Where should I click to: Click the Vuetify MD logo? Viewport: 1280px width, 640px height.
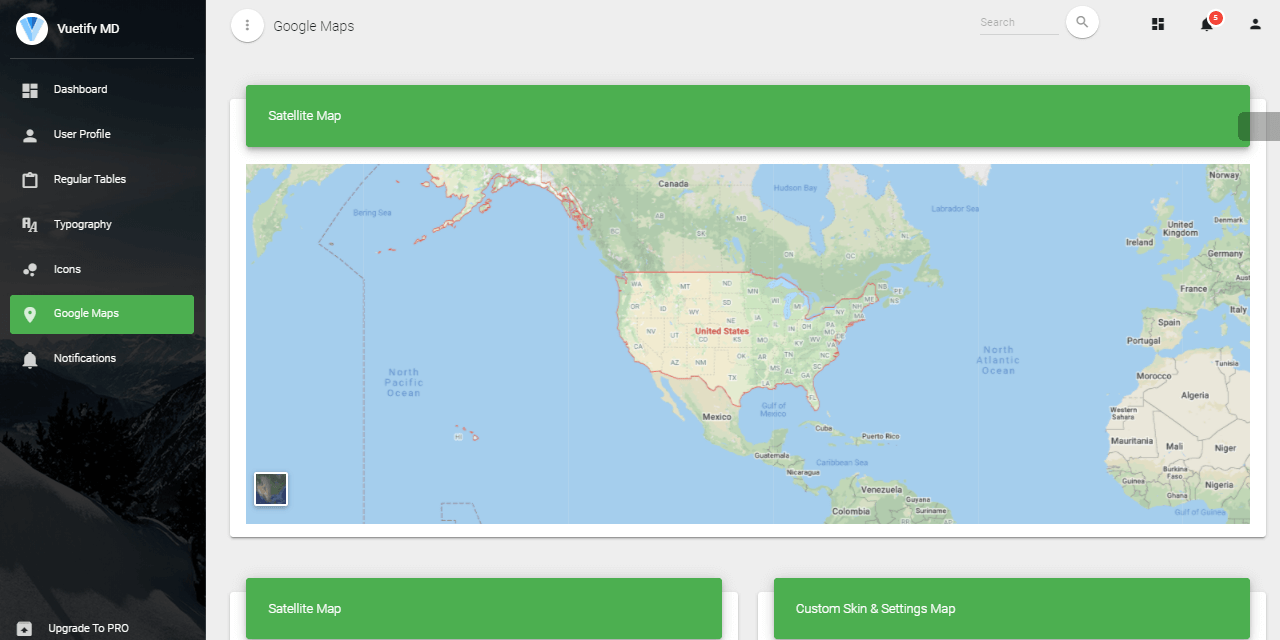[31, 28]
